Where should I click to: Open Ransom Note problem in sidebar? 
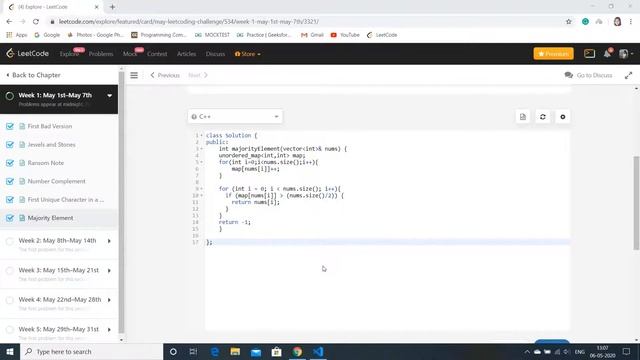(x=46, y=163)
